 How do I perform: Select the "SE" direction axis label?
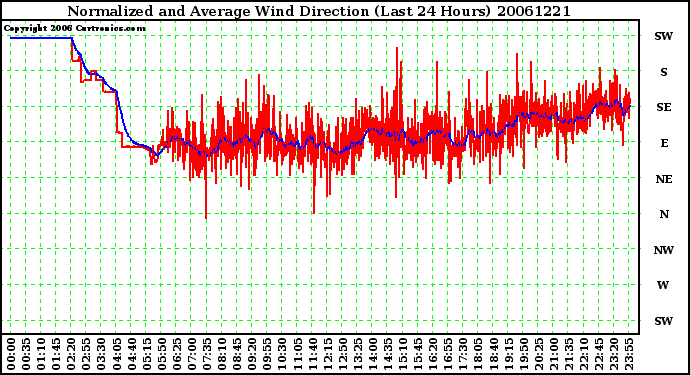(664, 107)
